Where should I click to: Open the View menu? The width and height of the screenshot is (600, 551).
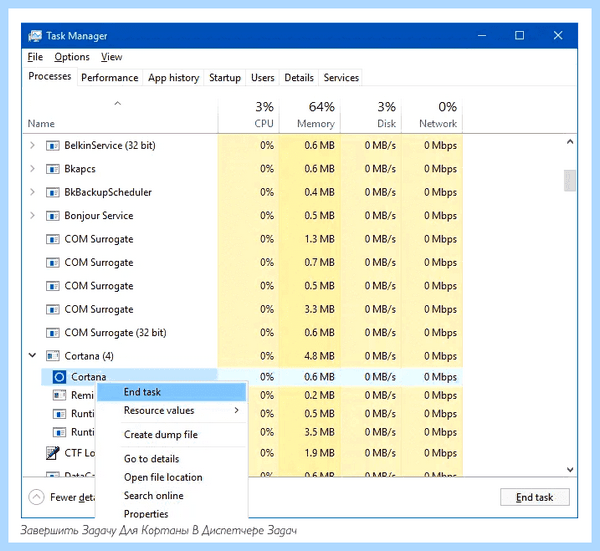(111, 57)
